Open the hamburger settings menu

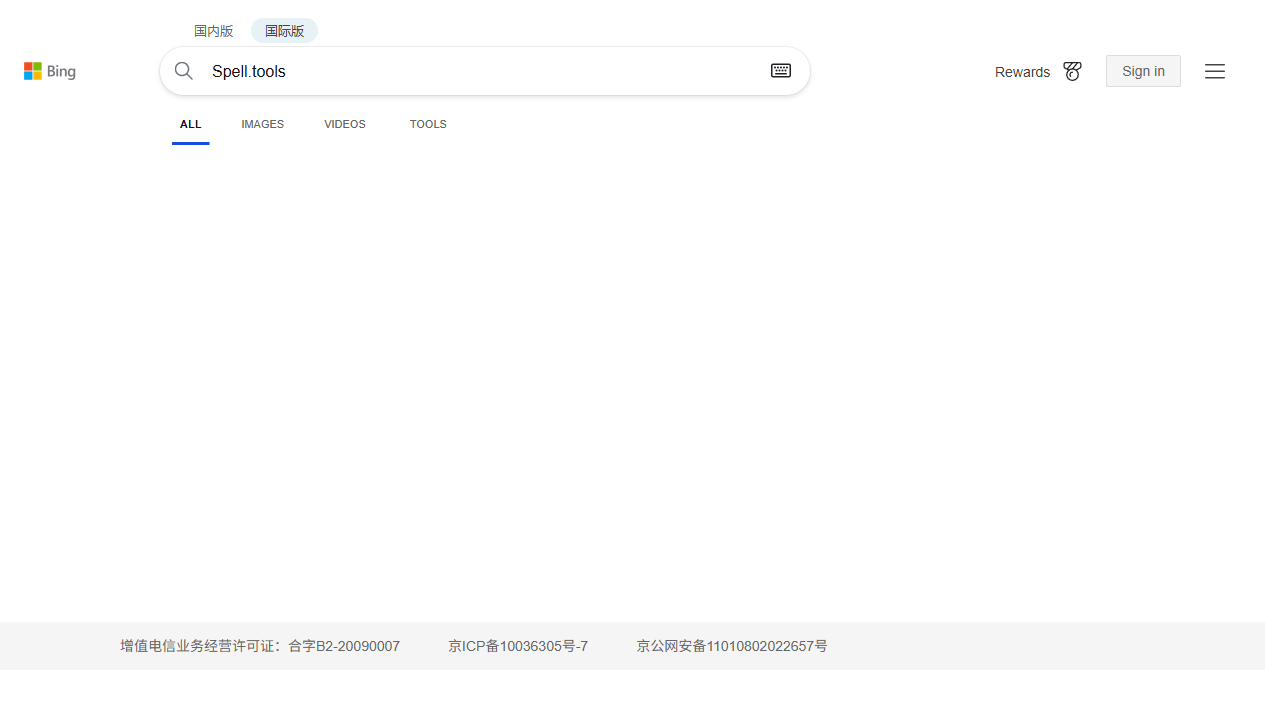(x=1215, y=72)
